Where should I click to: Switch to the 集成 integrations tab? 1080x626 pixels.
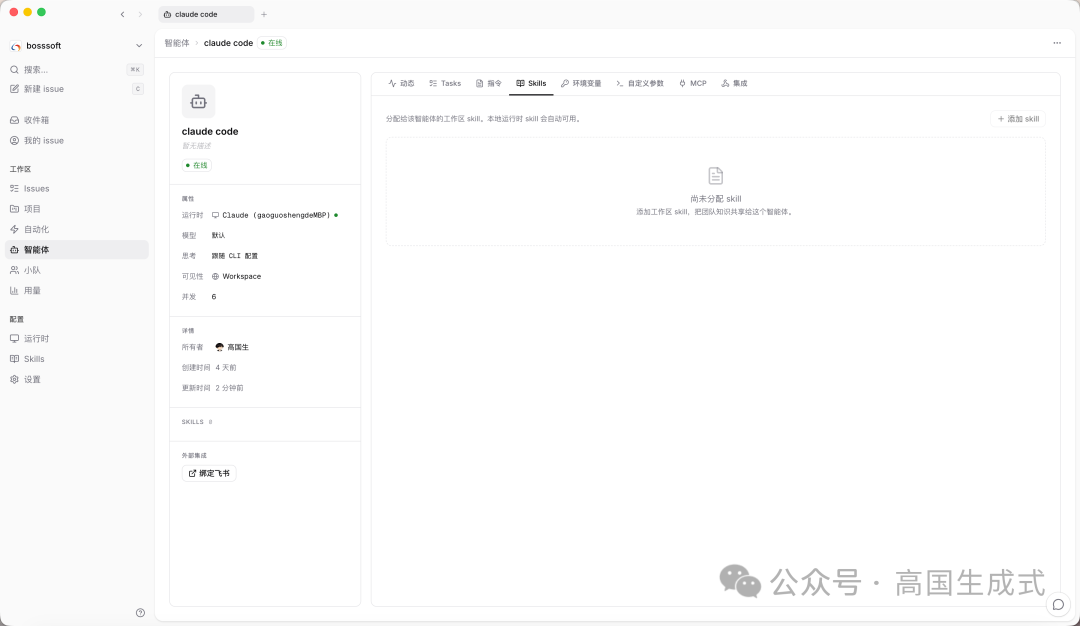[x=734, y=83]
